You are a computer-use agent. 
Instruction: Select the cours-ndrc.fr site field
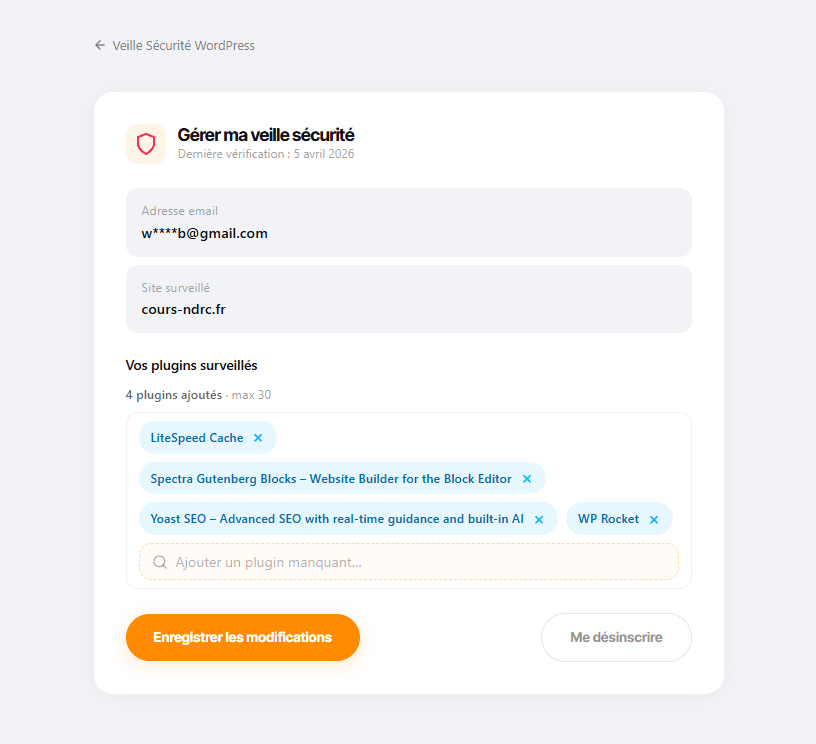tap(408, 299)
